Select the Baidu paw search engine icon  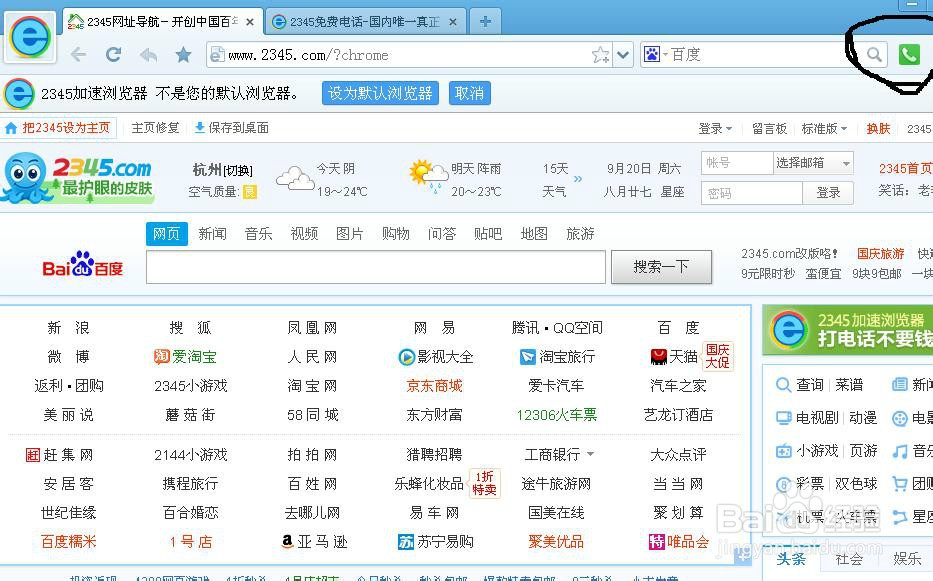point(652,54)
